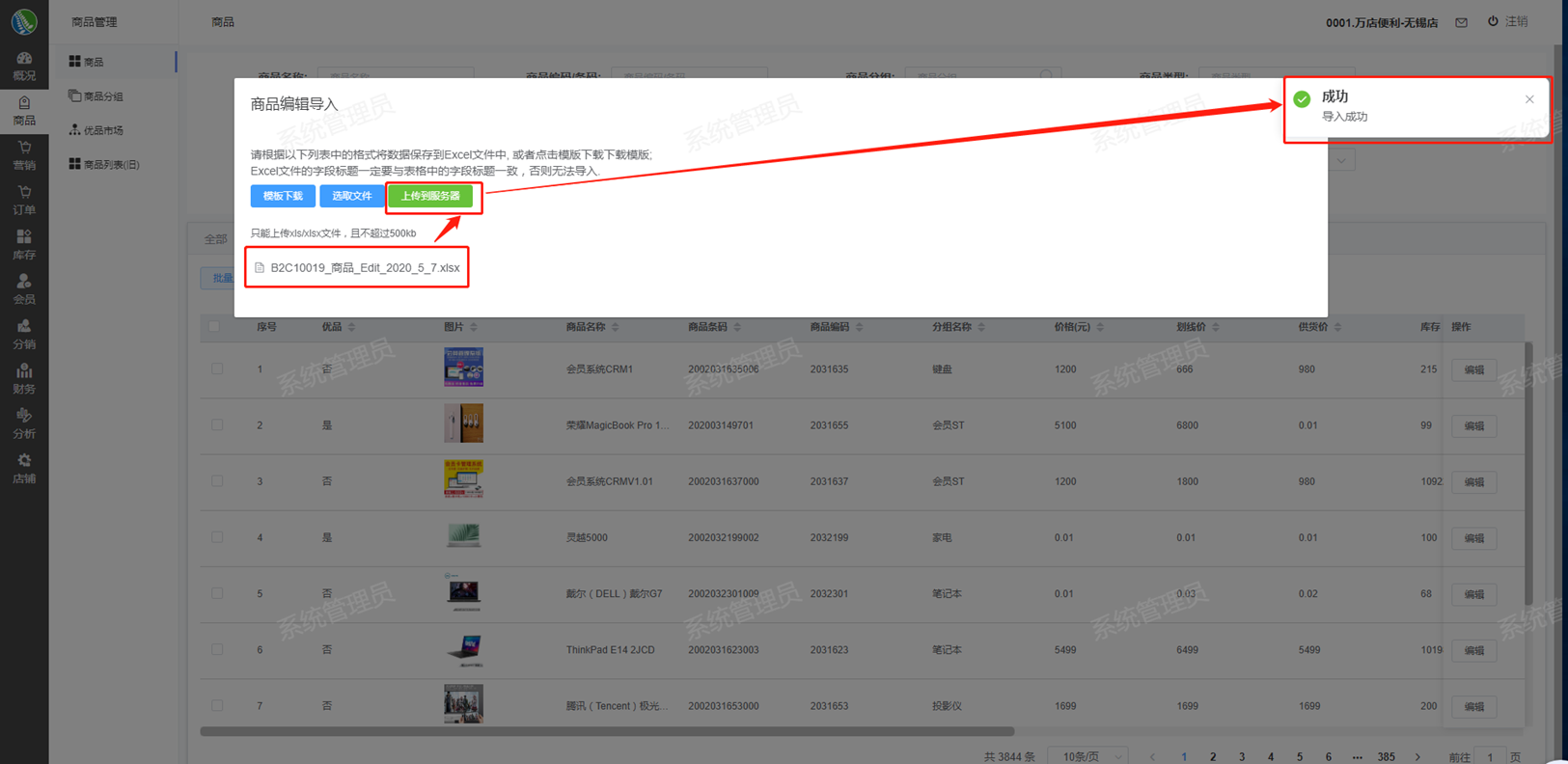
Task: Click the green leaf app logo
Action: coord(24,21)
